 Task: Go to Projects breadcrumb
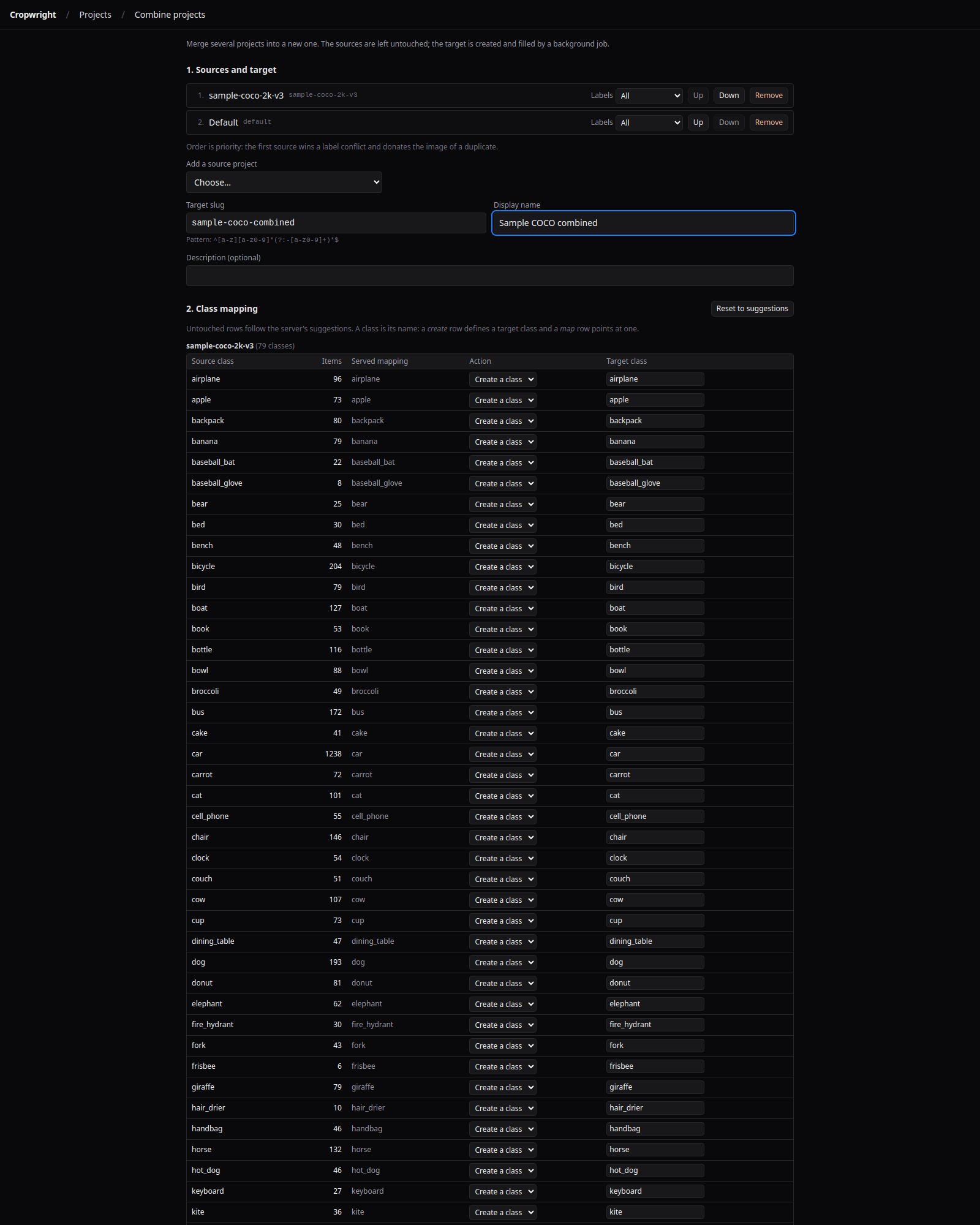click(x=95, y=15)
